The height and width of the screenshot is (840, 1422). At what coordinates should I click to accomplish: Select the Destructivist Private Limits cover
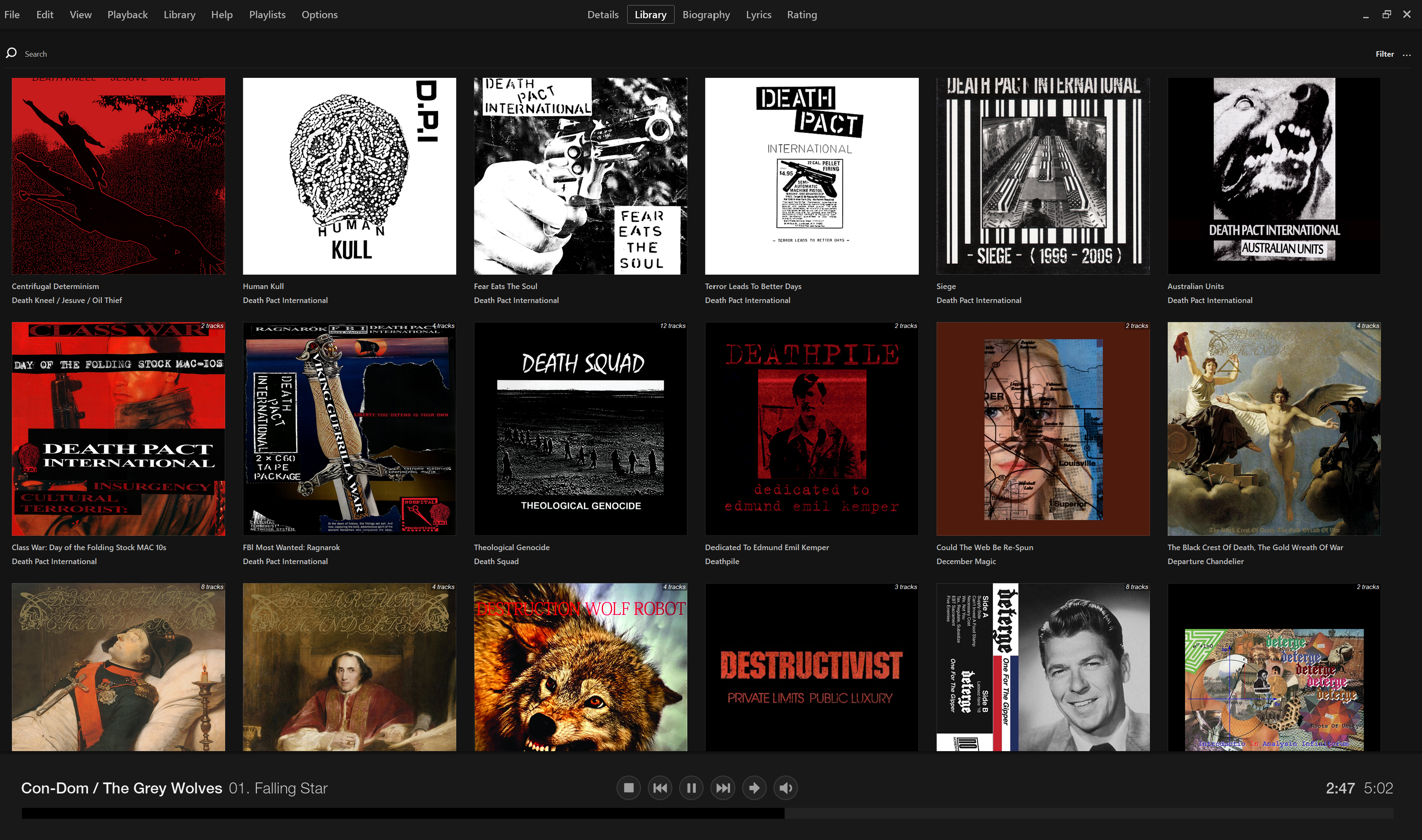point(812,667)
